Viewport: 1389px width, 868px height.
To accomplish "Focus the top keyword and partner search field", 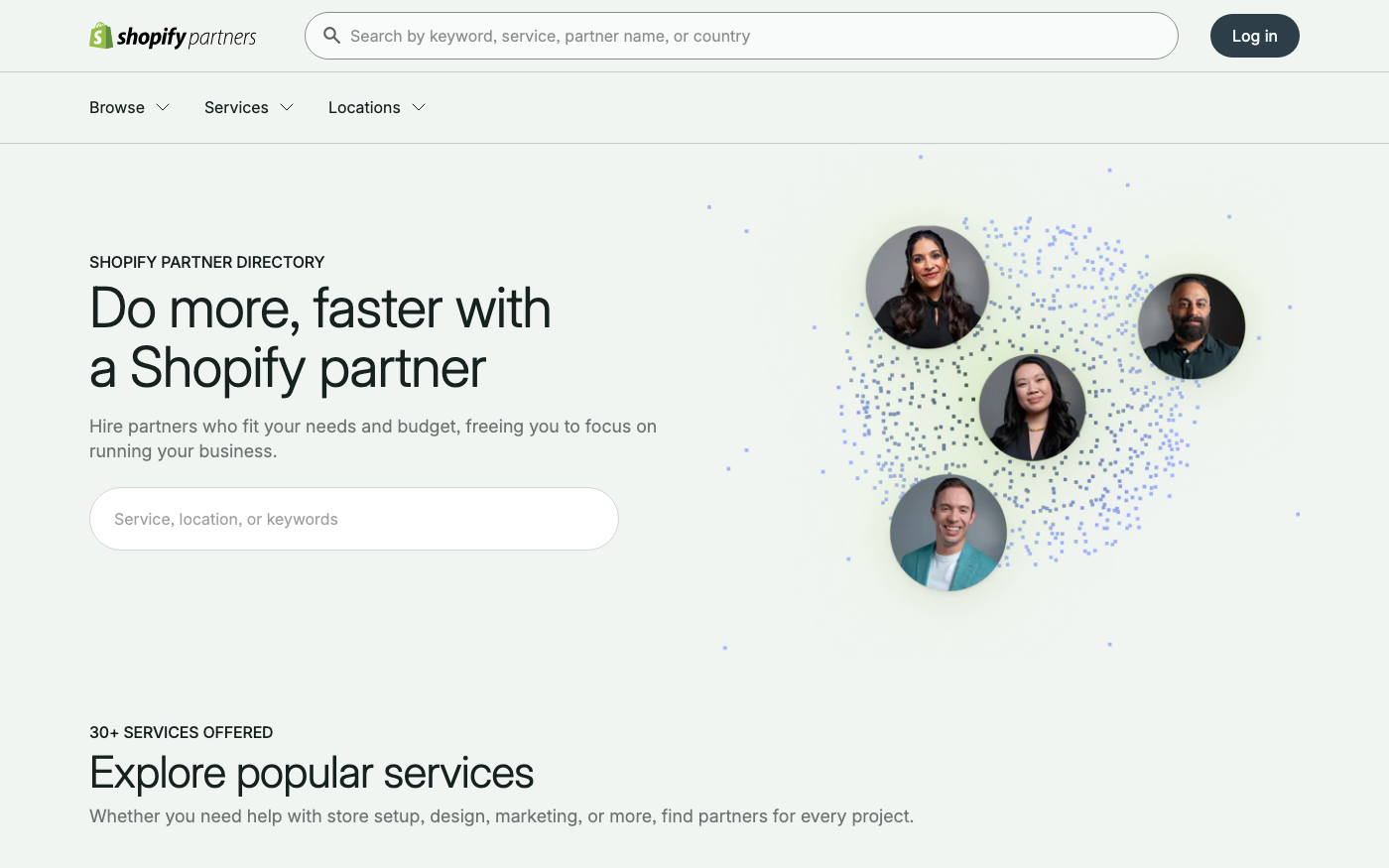I will 741,36.
